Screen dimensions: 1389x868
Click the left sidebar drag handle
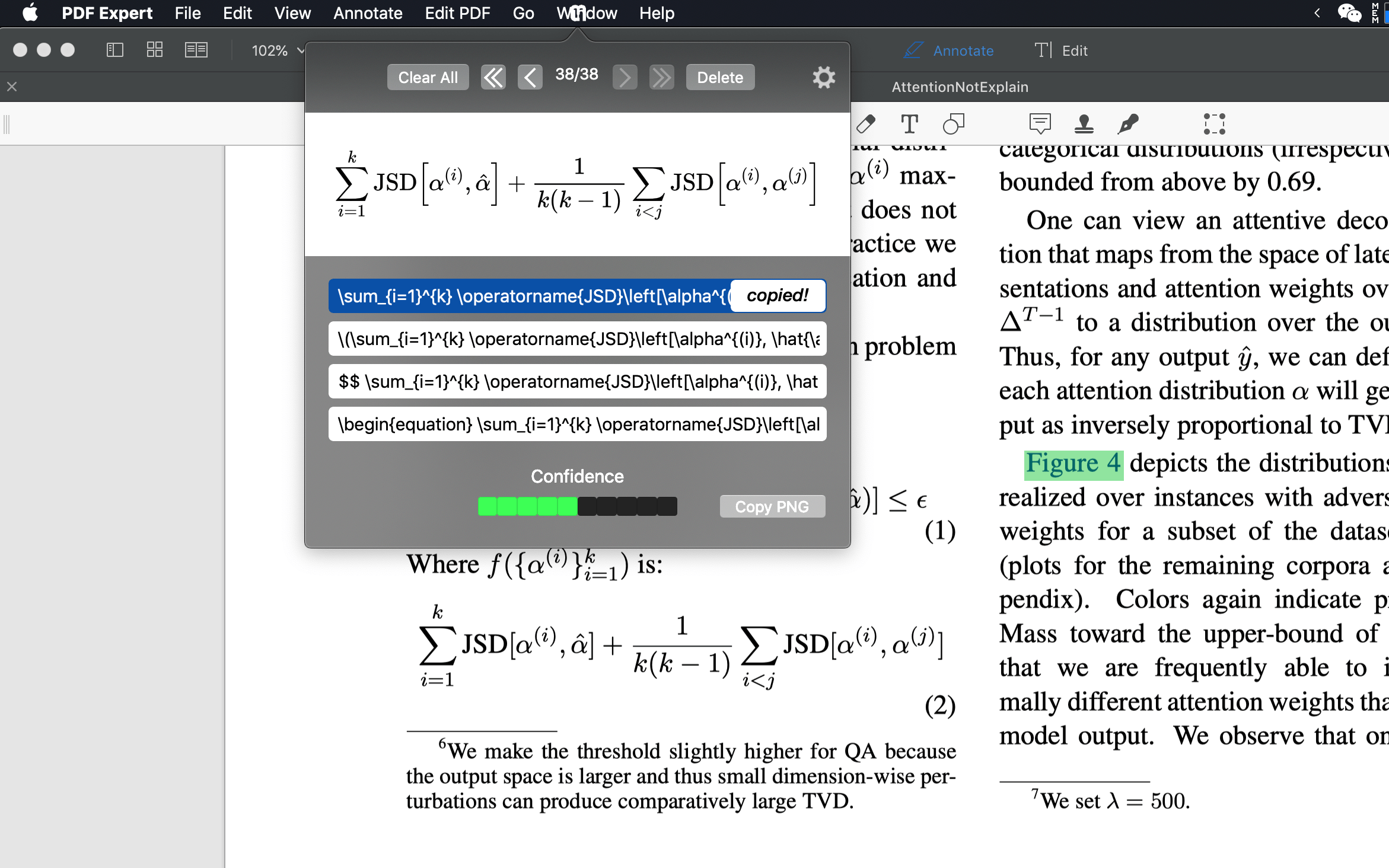tap(7, 124)
